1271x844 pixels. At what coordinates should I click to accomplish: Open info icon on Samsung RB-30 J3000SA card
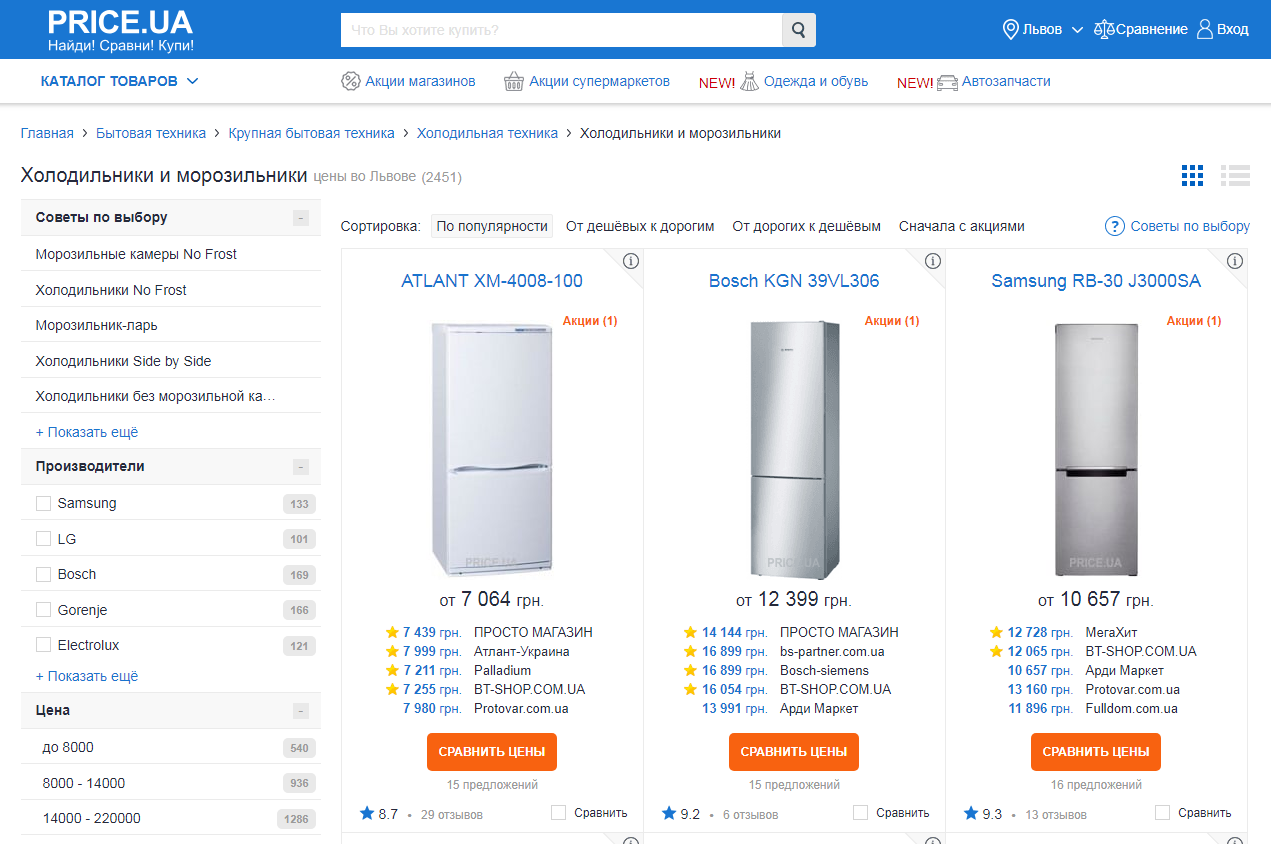(1235, 261)
